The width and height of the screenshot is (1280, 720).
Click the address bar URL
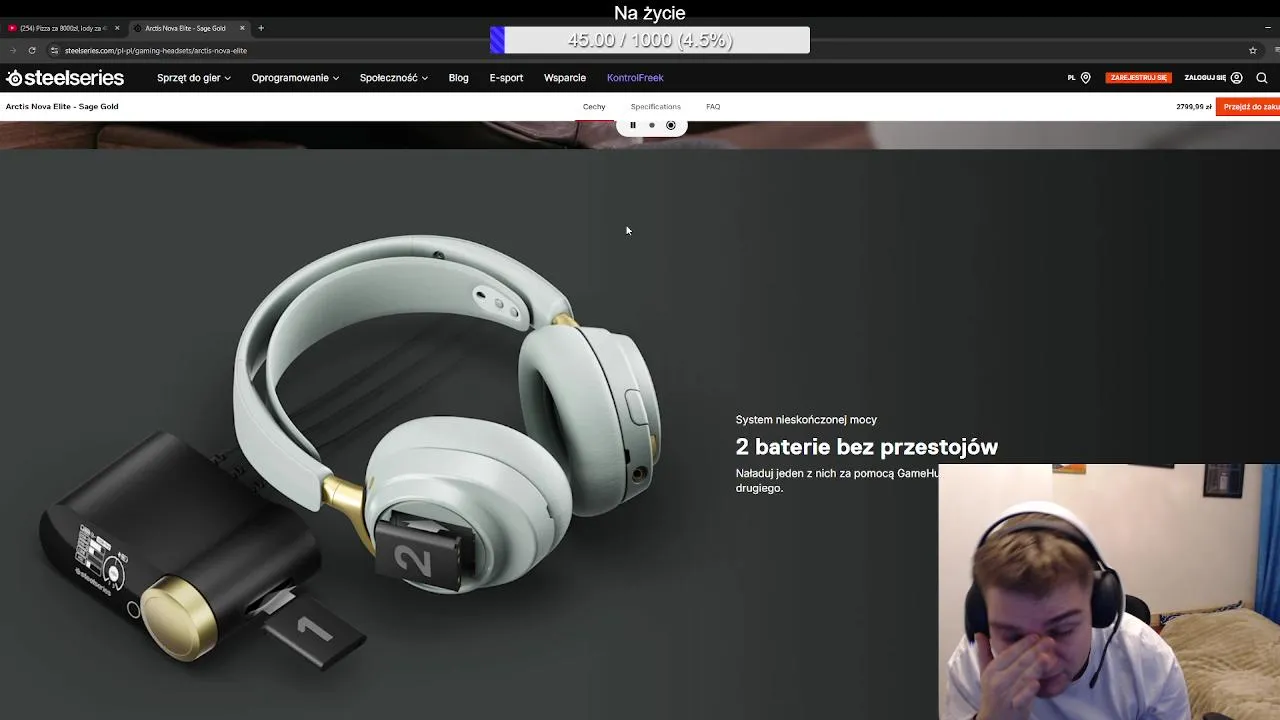pyautogui.click(x=156, y=50)
